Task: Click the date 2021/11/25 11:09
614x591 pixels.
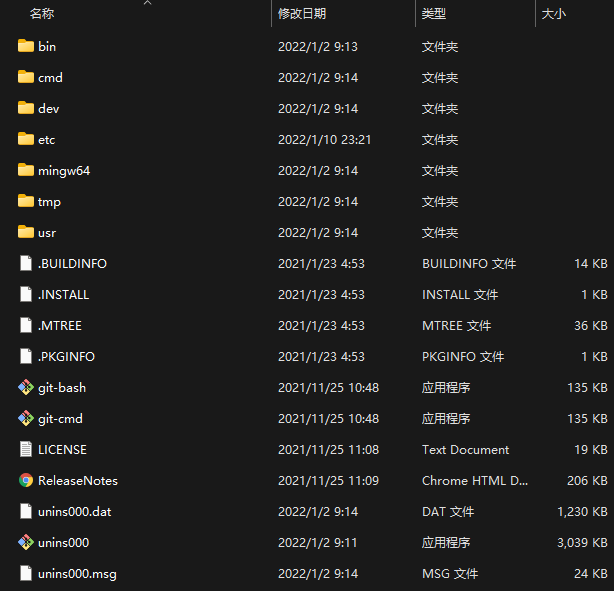Action: click(328, 480)
